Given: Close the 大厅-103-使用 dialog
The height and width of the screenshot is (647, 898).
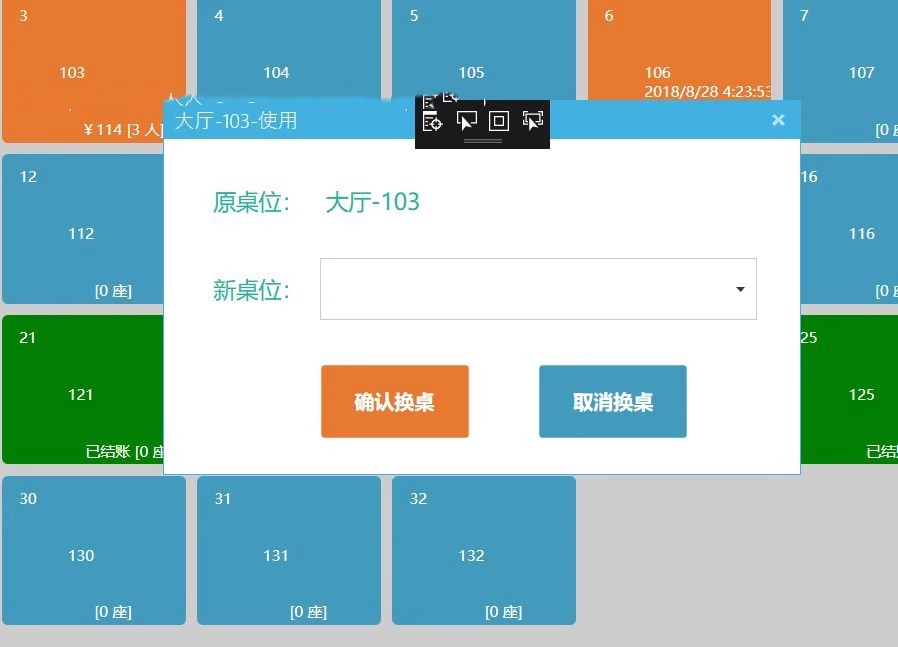Looking at the screenshot, I should click(778, 120).
